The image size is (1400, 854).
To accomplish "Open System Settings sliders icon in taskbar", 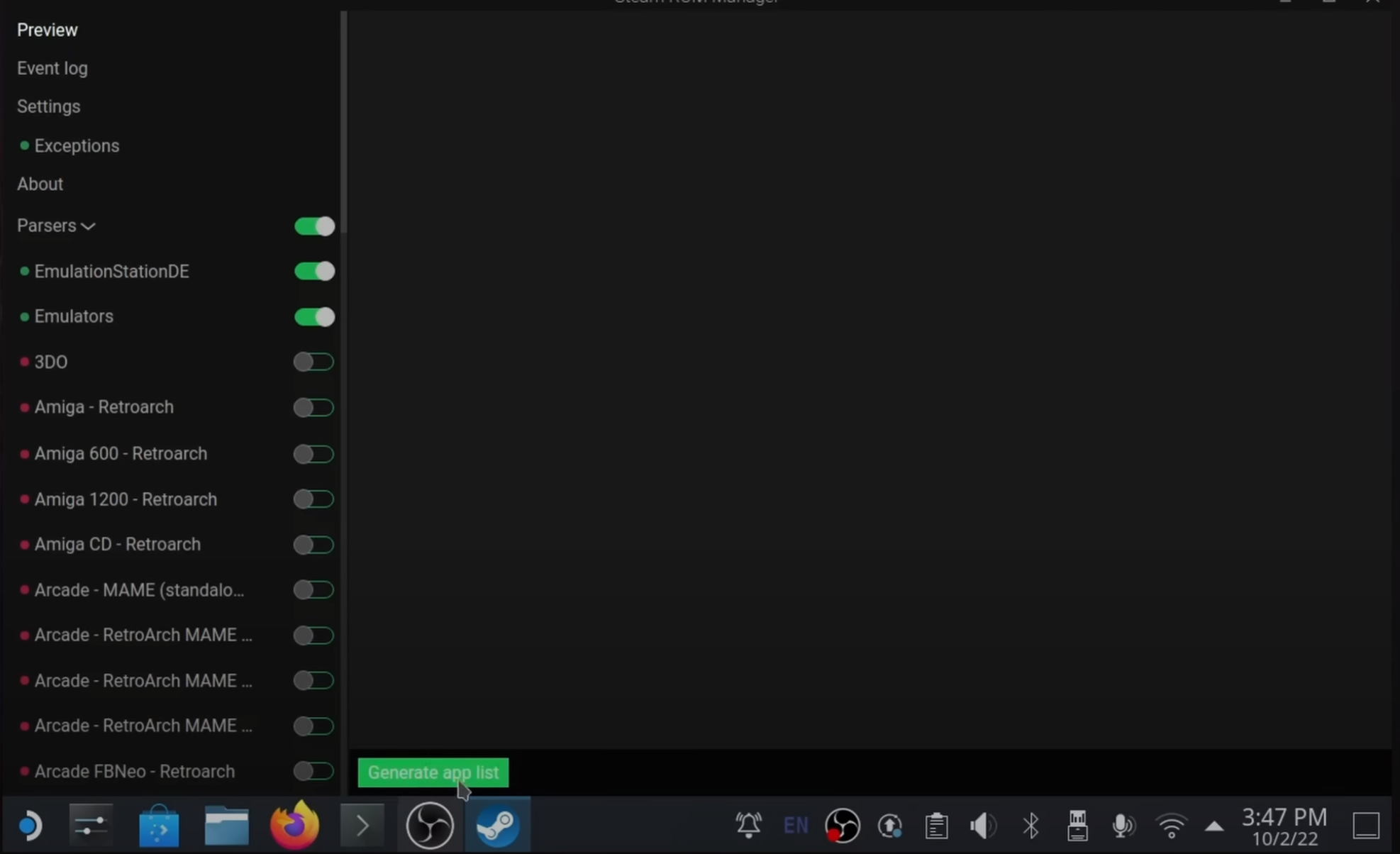I will pyautogui.click(x=91, y=825).
